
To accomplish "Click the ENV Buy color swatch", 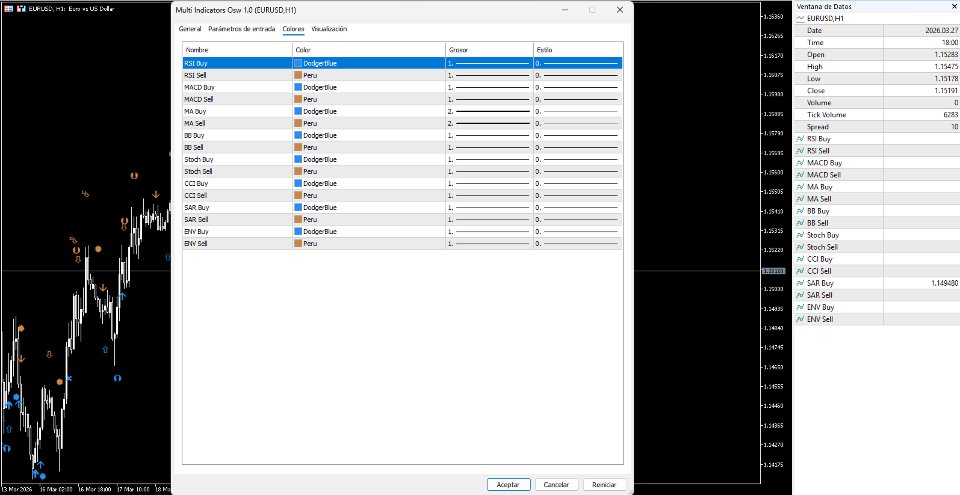I will [x=298, y=232].
